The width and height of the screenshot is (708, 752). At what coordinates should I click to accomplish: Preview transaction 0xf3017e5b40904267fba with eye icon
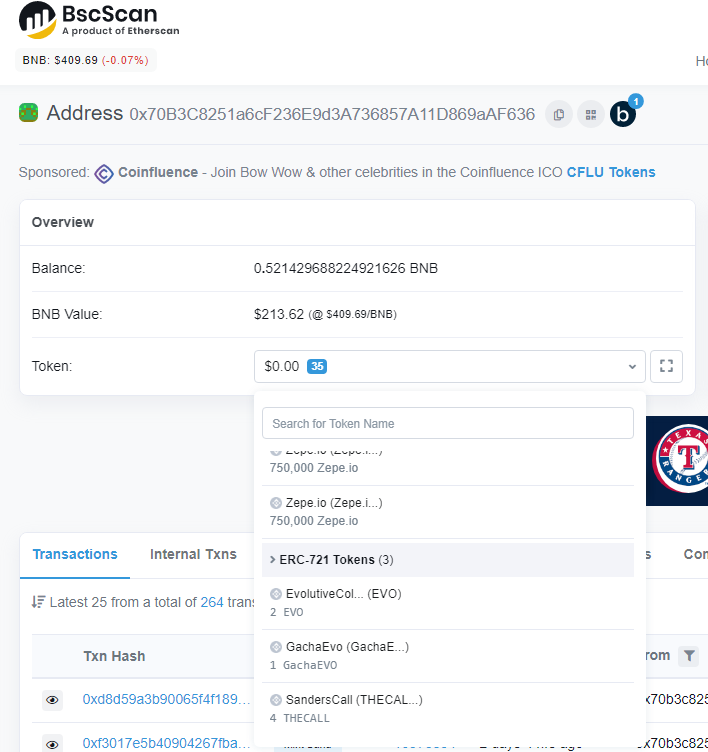pyautogui.click(x=52, y=744)
